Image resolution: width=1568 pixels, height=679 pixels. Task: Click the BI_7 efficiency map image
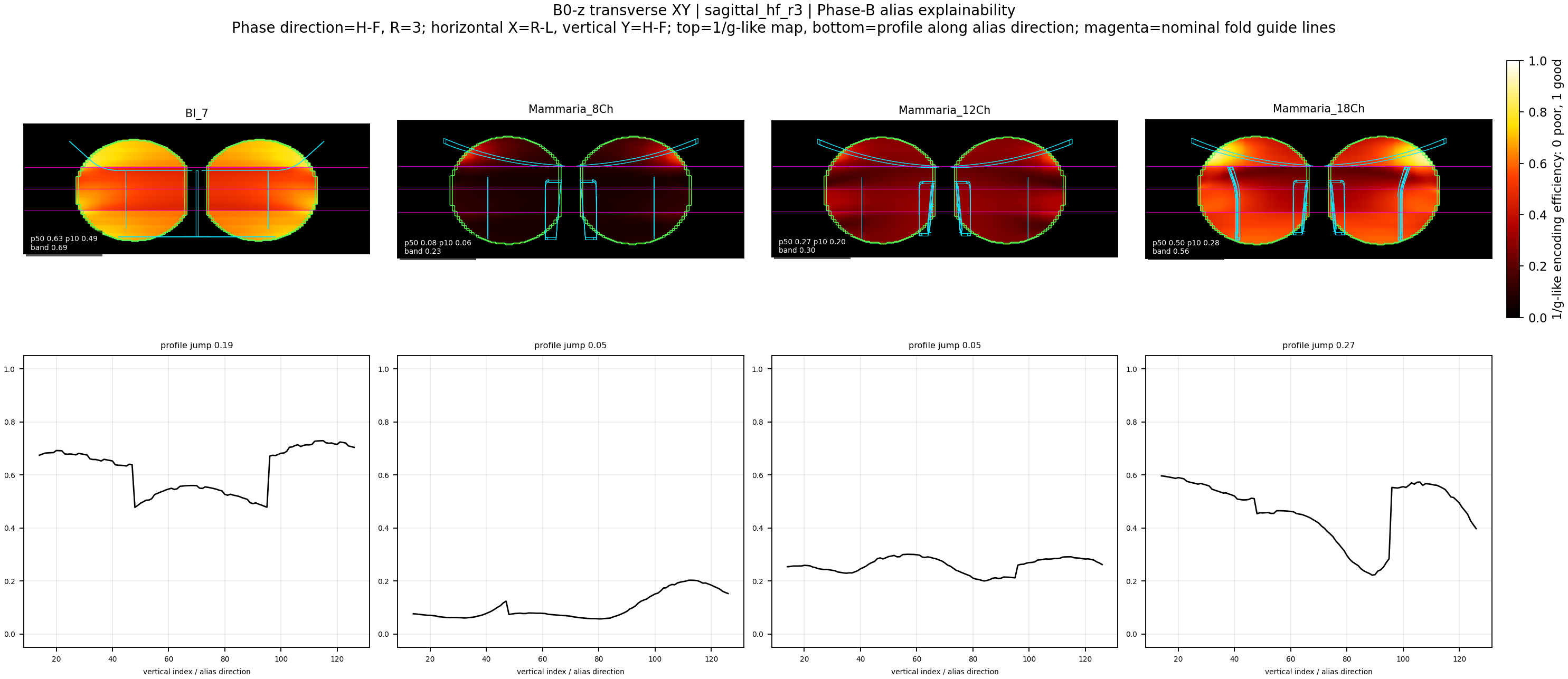196,189
